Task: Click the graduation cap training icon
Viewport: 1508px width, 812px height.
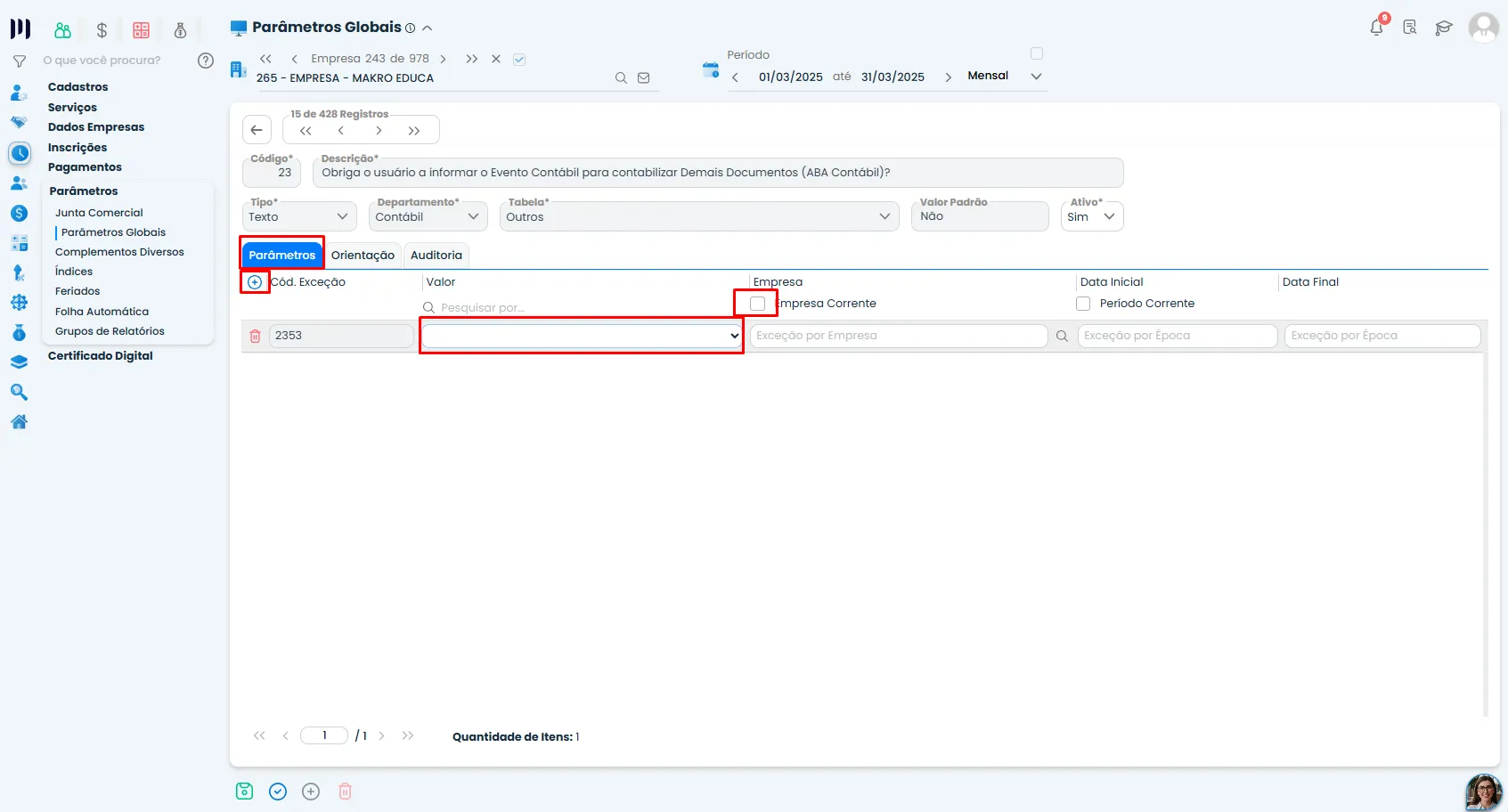Action: pos(1443,28)
